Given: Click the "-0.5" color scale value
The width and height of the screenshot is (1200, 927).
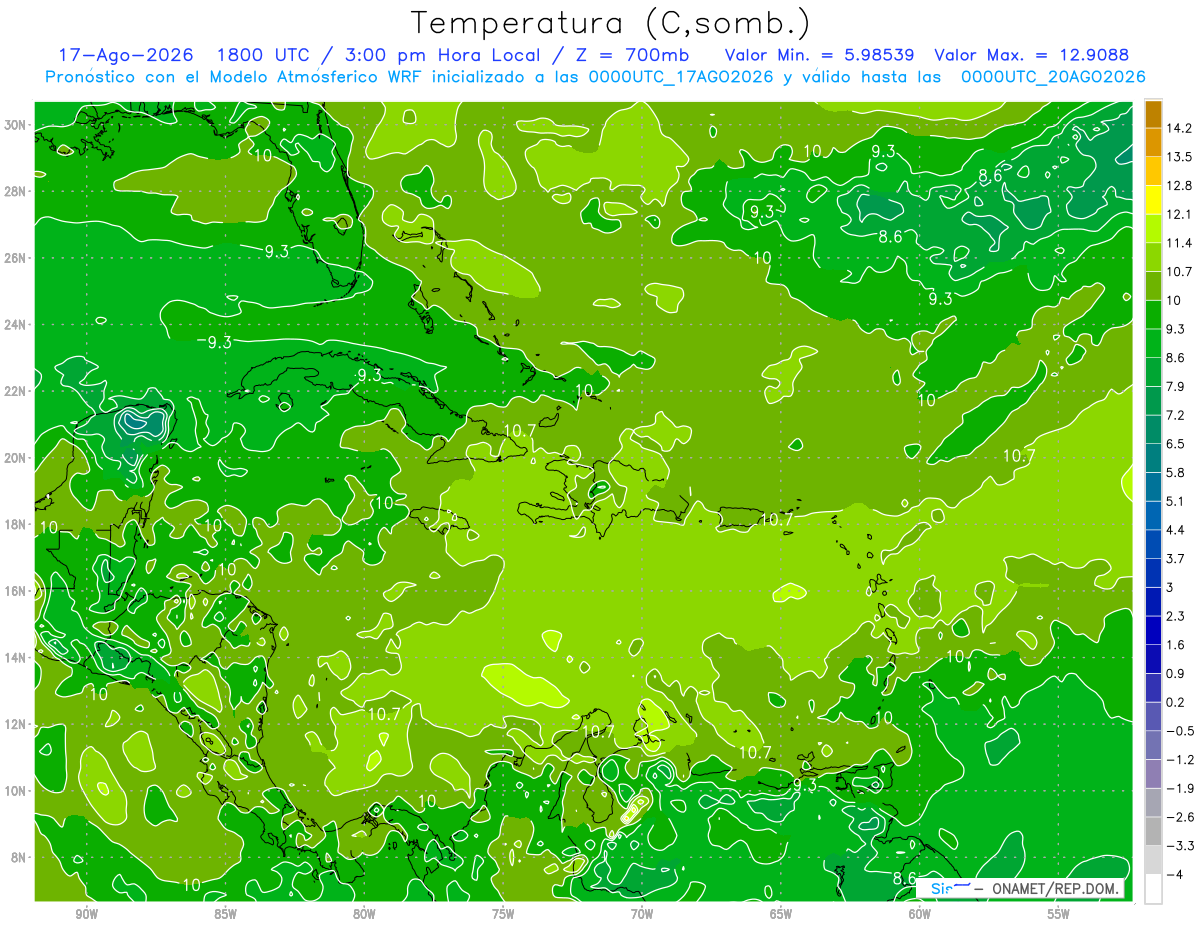Looking at the screenshot, I should [1179, 731].
